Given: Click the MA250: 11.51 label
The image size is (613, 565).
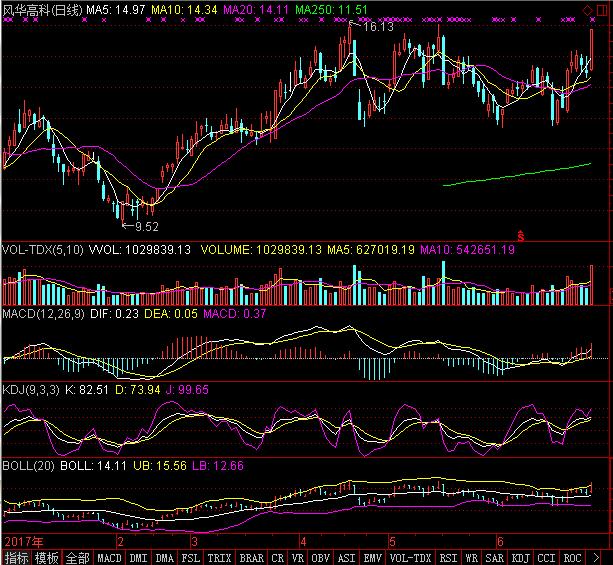Looking at the screenshot, I should (x=331, y=10).
